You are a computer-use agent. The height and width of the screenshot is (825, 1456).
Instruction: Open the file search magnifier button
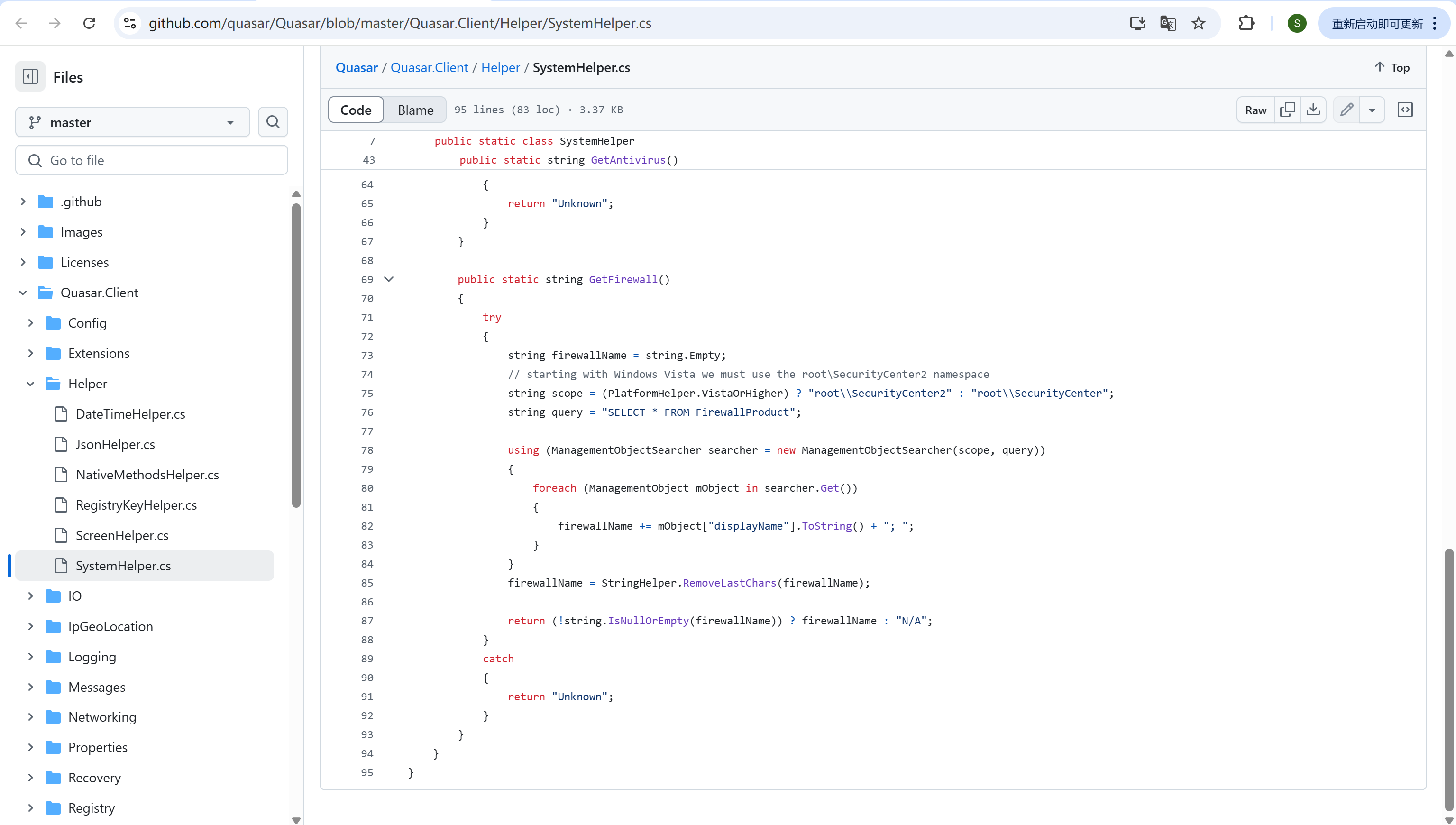click(x=273, y=122)
